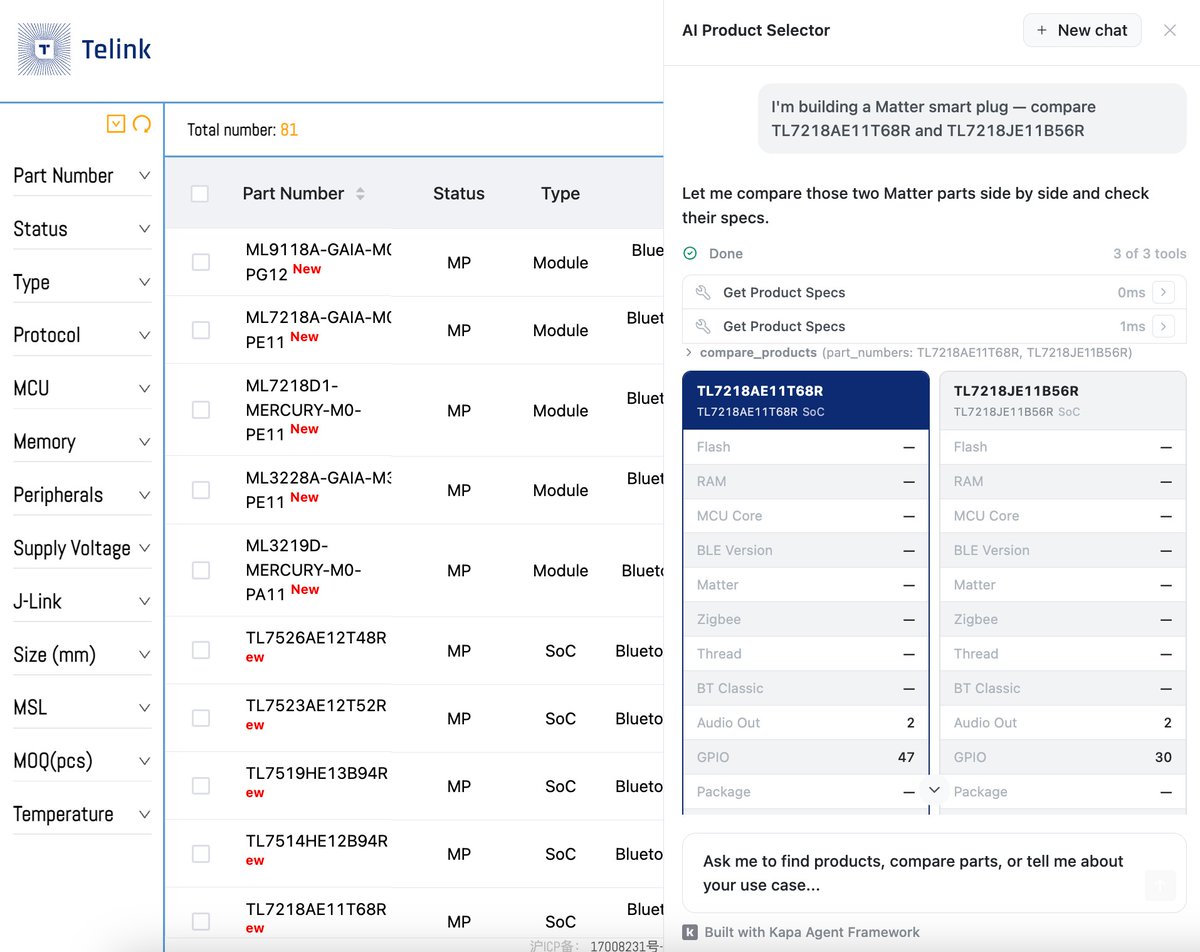
Task: Expand the Part Number filter
Action: 82,176
